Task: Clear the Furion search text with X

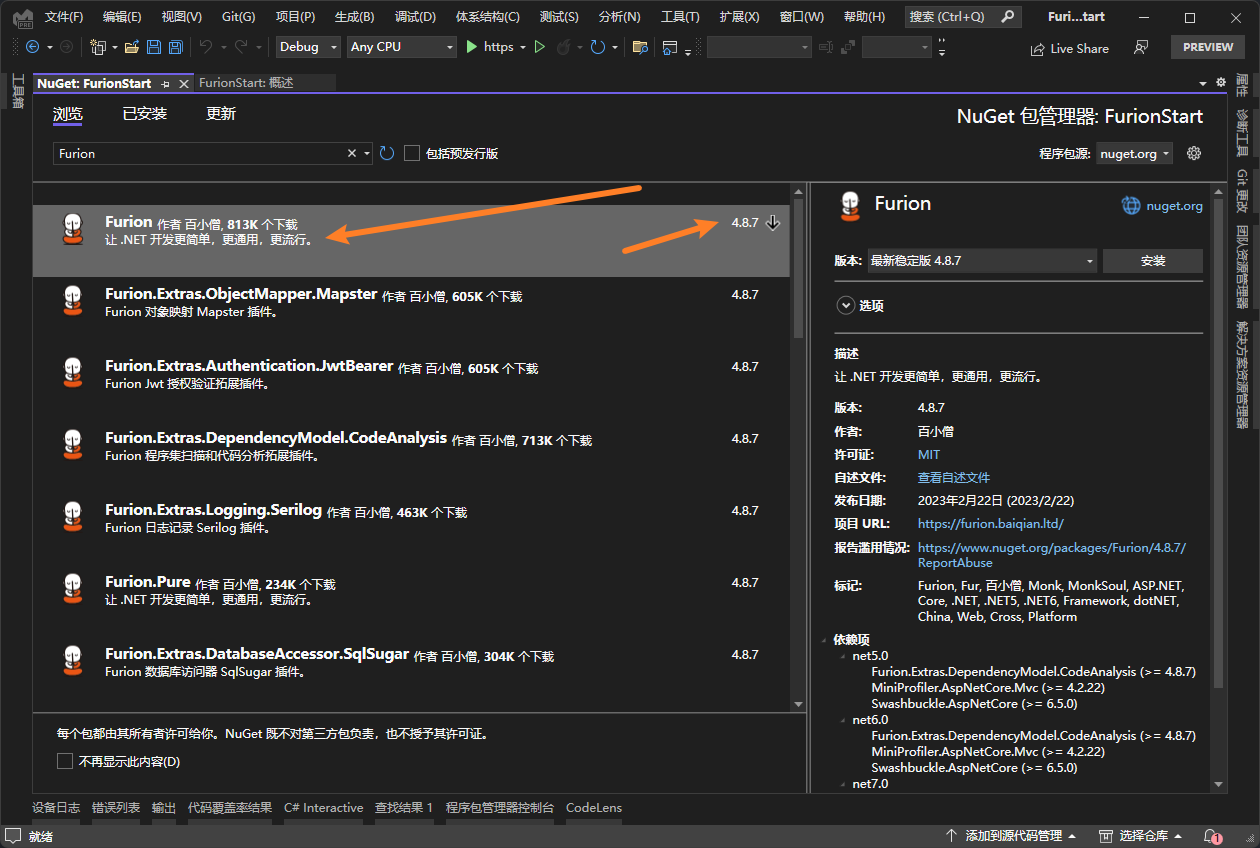Action: [352, 153]
